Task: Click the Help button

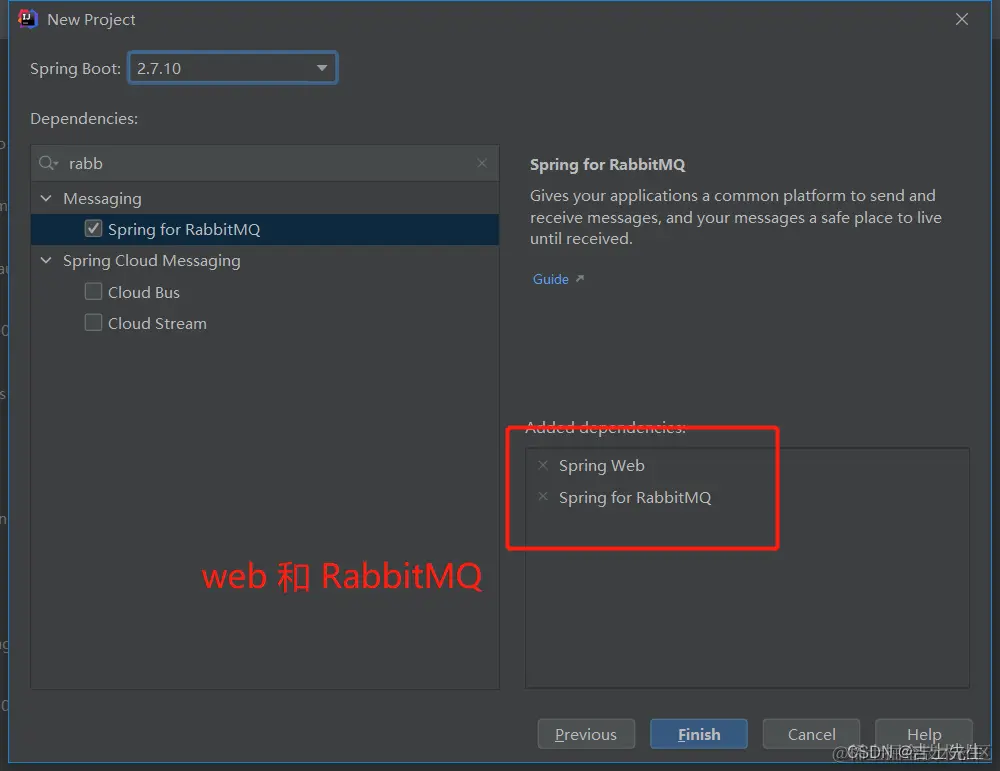Action: click(924, 734)
